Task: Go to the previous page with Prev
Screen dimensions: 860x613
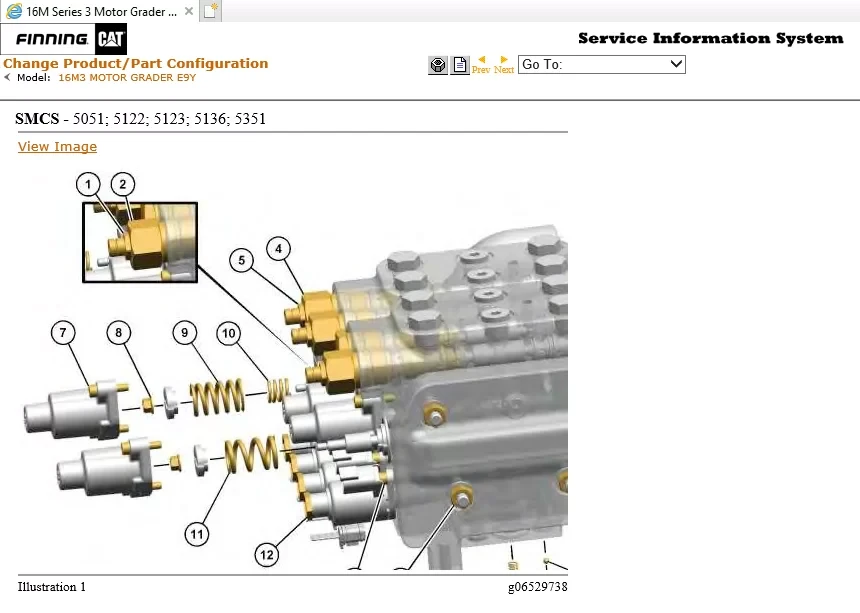Action: click(x=481, y=65)
